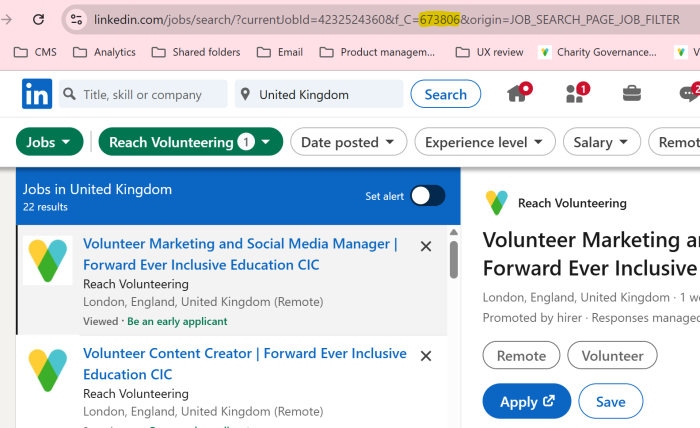Click the Remote tag pill
This screenshot has height=428, width=700.
[521, 356]
